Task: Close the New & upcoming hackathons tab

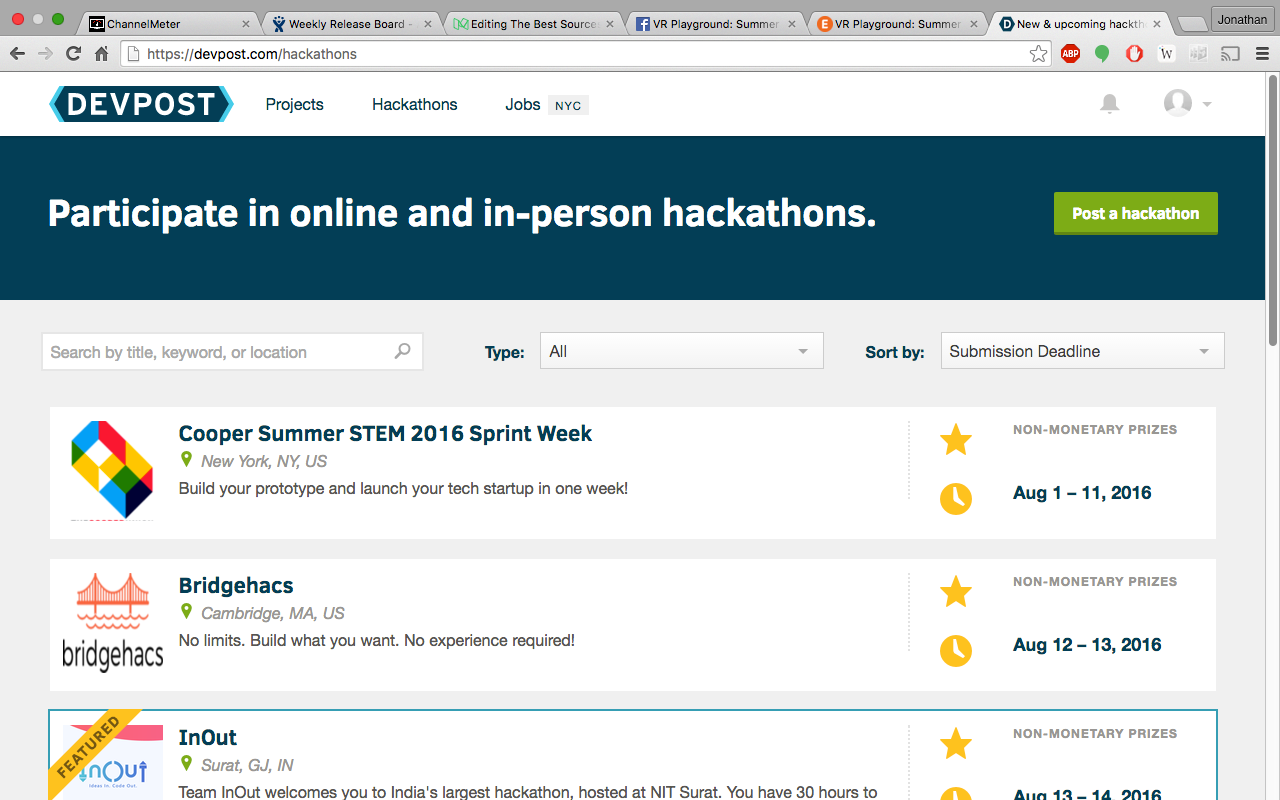Action: coord(1157,24)
